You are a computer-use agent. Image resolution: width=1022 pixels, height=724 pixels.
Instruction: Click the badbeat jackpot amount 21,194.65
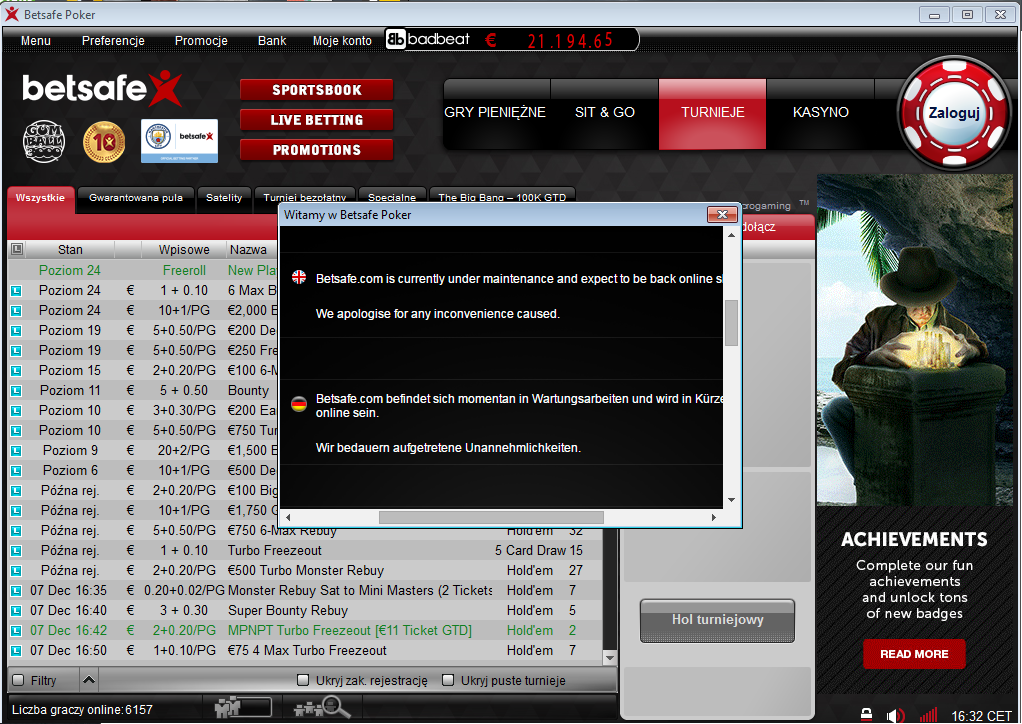coord(570,41)
